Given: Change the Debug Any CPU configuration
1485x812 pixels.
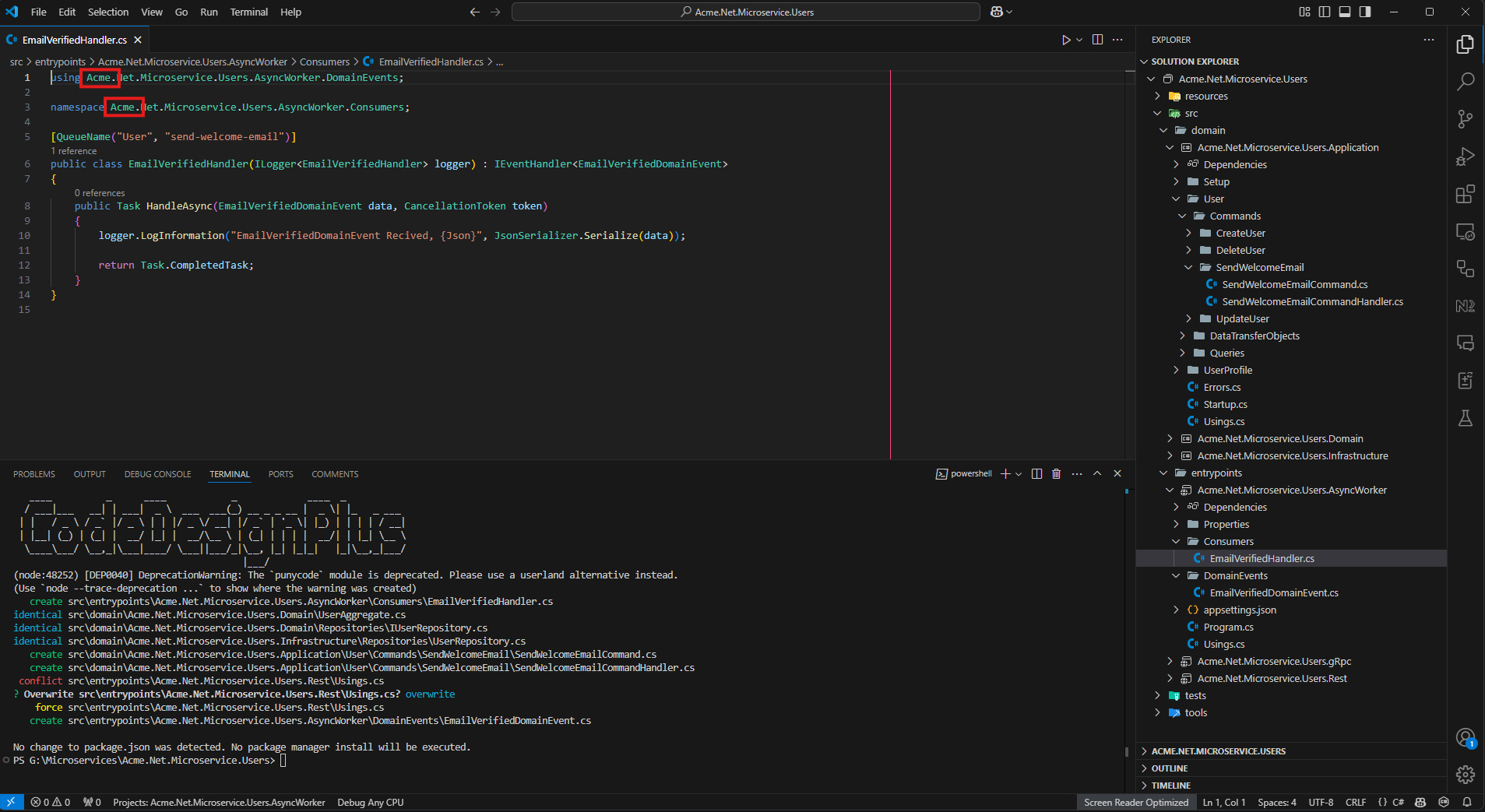Looking at the screenshot, I should point(371,802).
